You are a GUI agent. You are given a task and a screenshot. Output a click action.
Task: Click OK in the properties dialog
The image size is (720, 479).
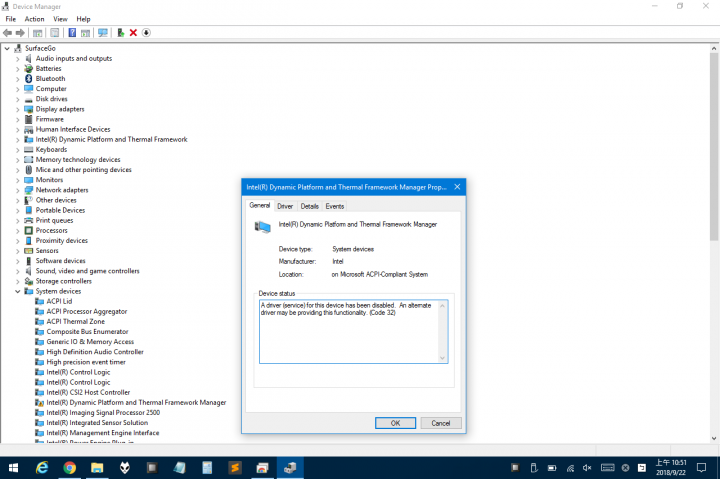click(x=395, y=423)
